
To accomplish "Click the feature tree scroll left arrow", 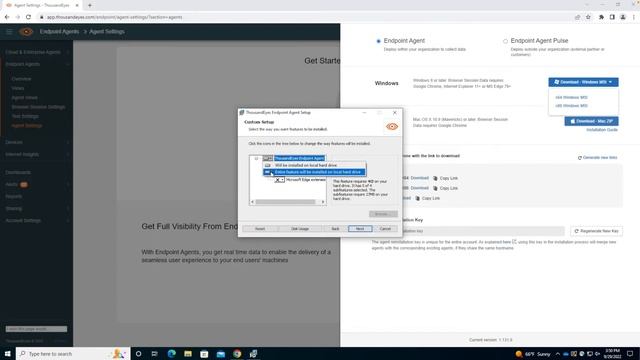I will [x=252, y=202].
